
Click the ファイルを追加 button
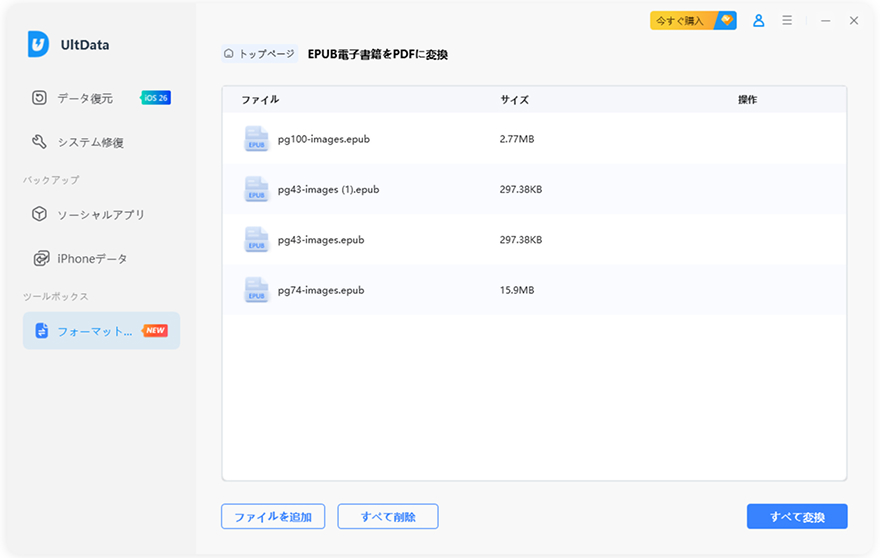tap(273, 516)
